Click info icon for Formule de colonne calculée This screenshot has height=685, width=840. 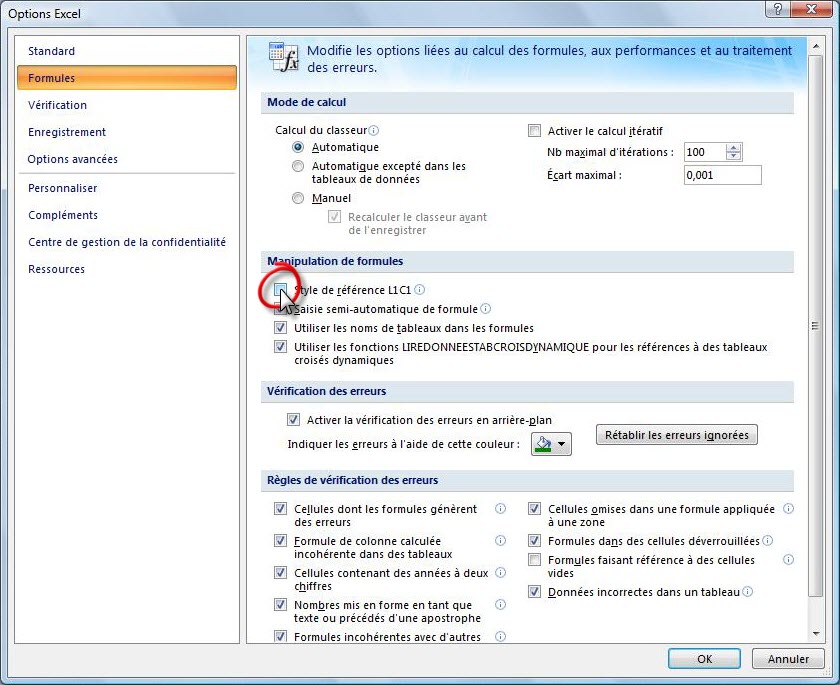click(500, 540)
